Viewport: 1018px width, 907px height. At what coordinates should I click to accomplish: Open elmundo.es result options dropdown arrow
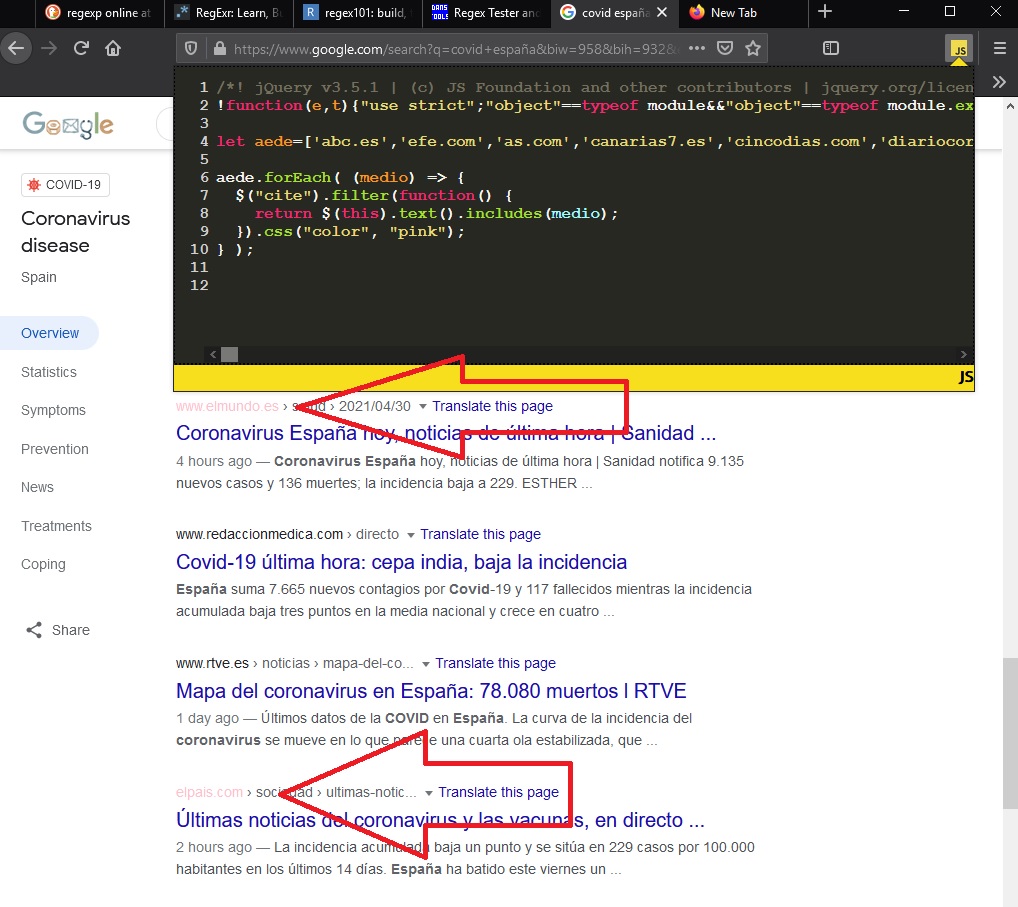[x=422, y=406]
